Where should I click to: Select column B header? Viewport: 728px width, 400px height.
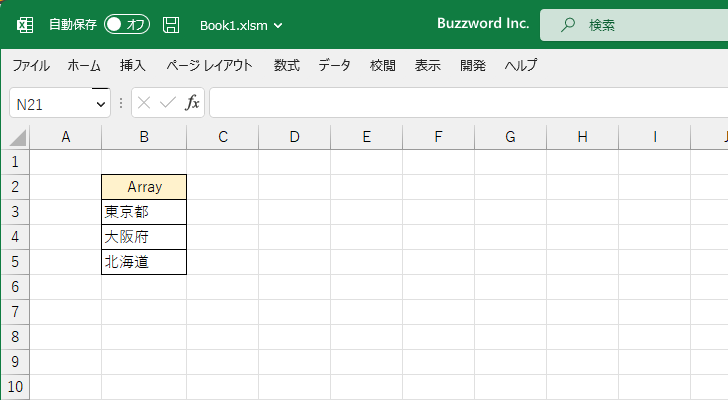[x=144, y=137]
